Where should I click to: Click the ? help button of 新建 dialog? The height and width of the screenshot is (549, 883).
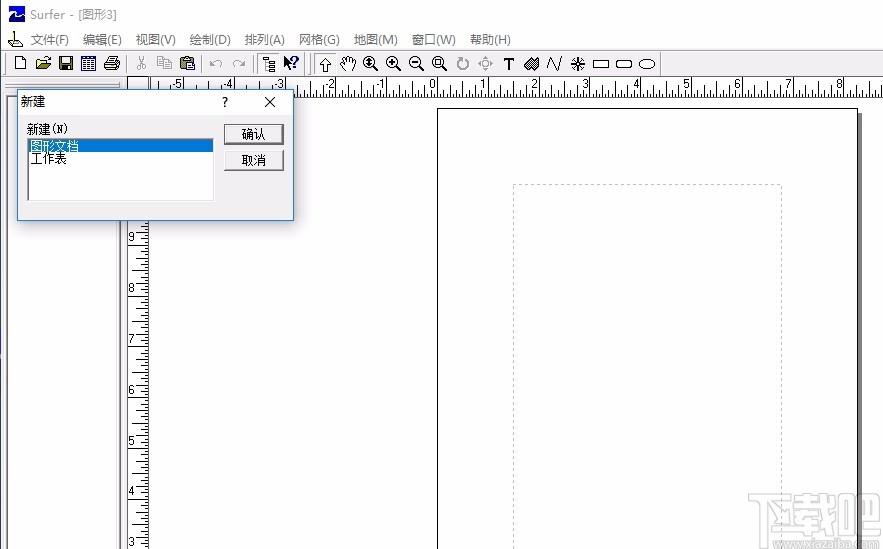tap(225, 102)
